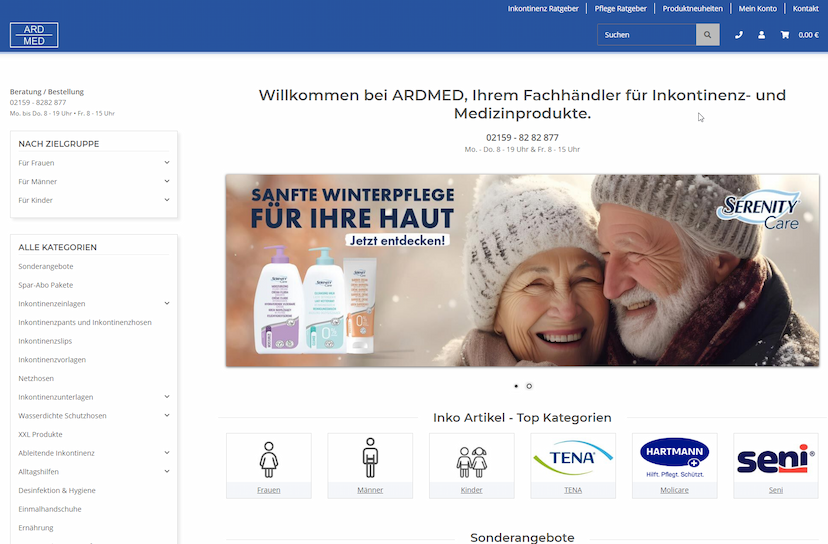The image size is (828, 544).
Task: Open Inkontinenzpants und Inkontinenzhosen link
Action: pos(85,322)
